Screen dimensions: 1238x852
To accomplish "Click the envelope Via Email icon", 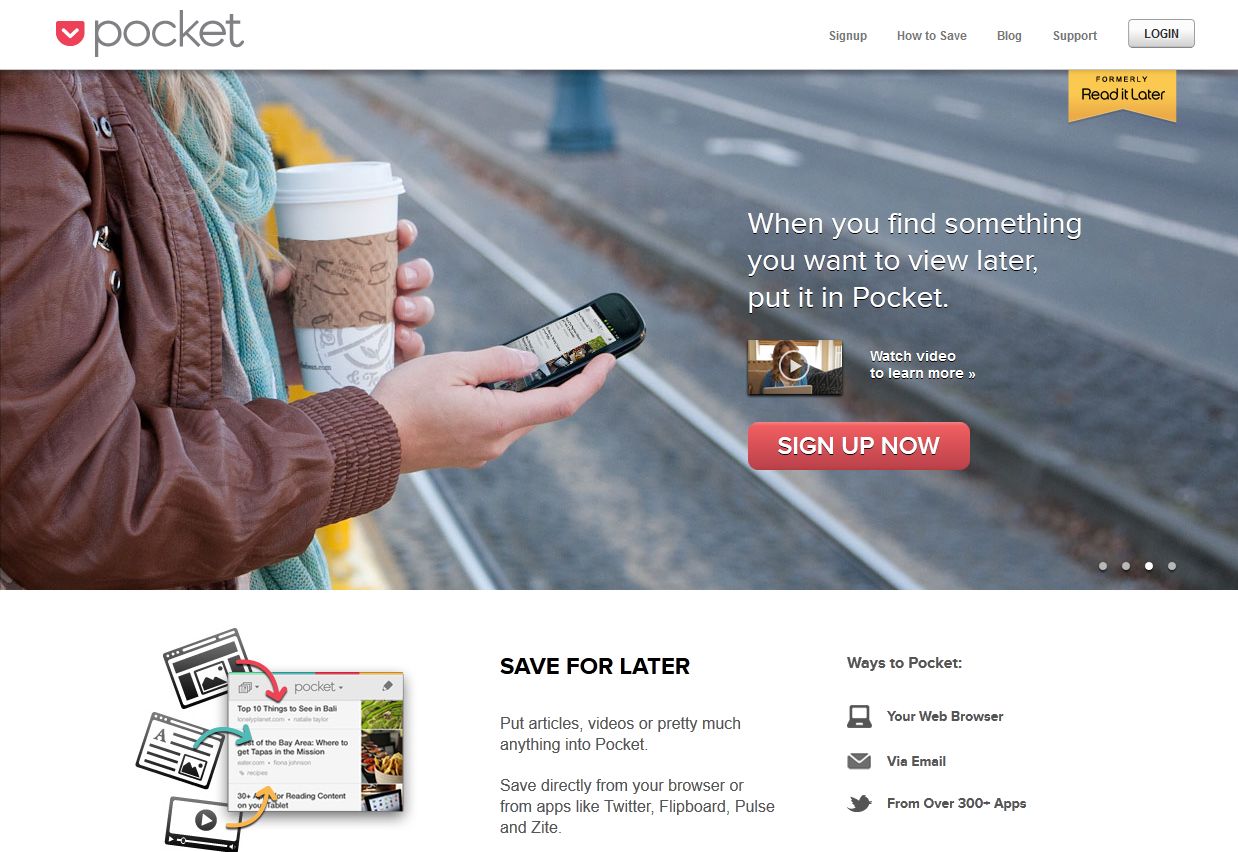I will point(859,761).
